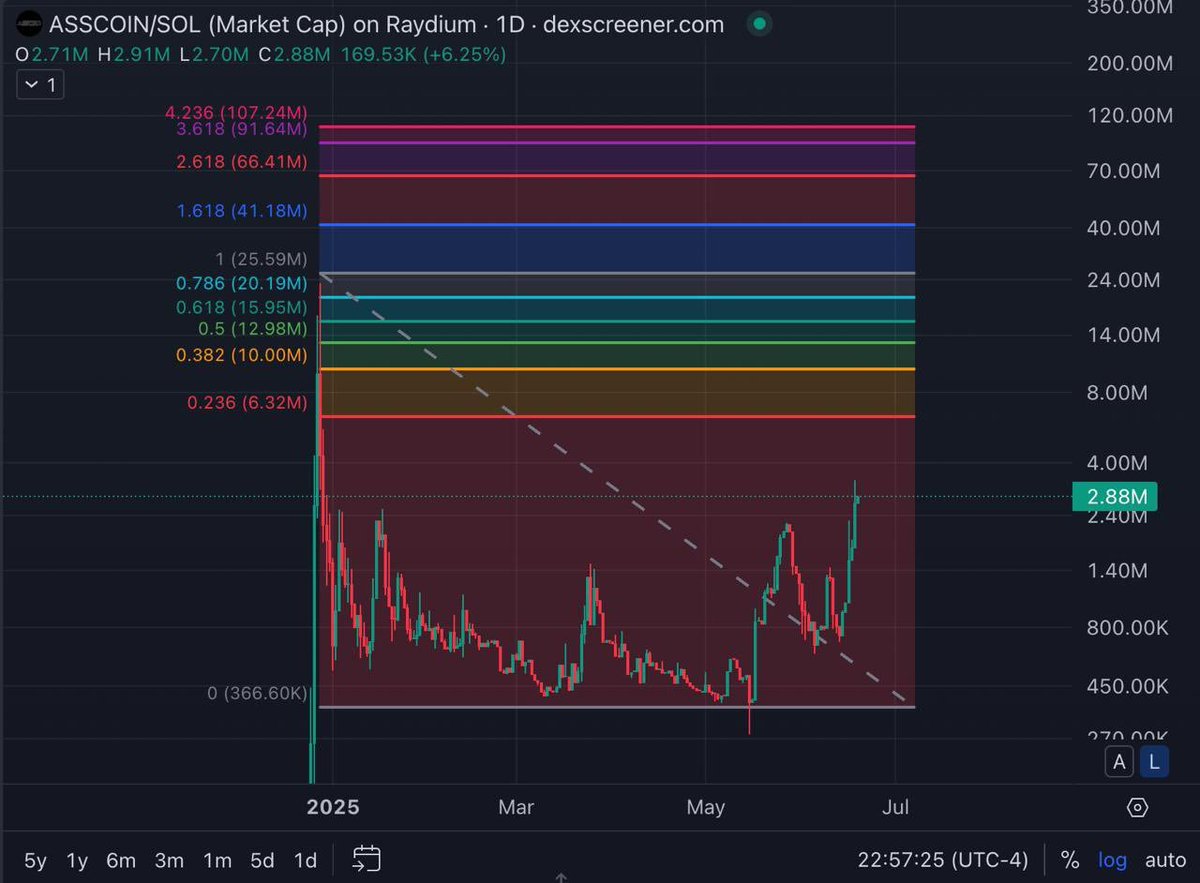Open the go-to-date calendar icon
This screenshot has height=883, width=1200.
[x=367, y=859]
